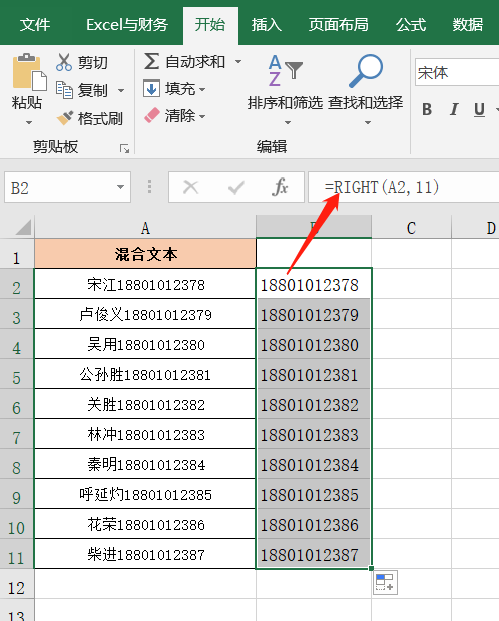Screen dimensions: 499x621
Task: Click the Auto Fill Options icon
Action: pyautogui.click(x=385, y=582)
